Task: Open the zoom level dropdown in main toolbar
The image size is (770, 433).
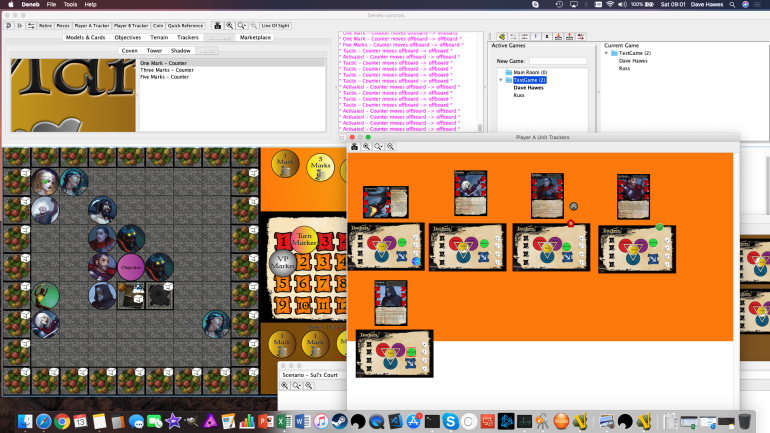Action: pyautogui.click(x=241, y=24)
